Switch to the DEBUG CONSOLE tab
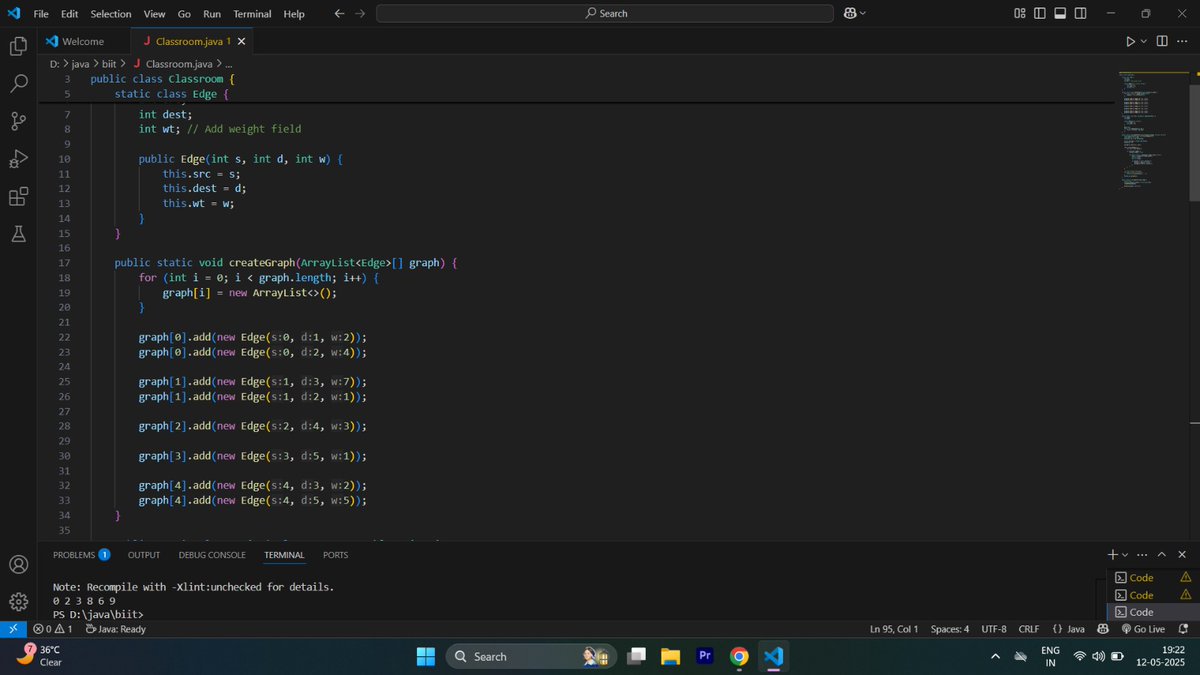 pos(212,555)
